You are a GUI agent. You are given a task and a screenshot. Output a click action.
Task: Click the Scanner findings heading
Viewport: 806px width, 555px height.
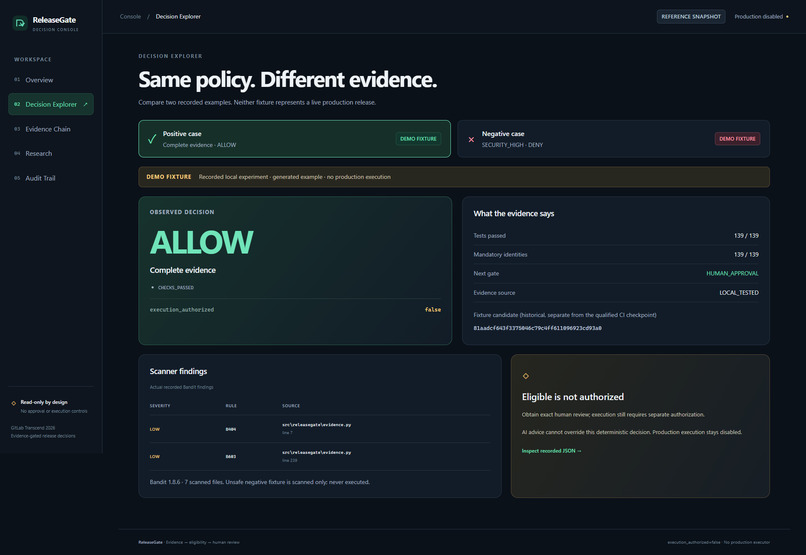point(178,371)
